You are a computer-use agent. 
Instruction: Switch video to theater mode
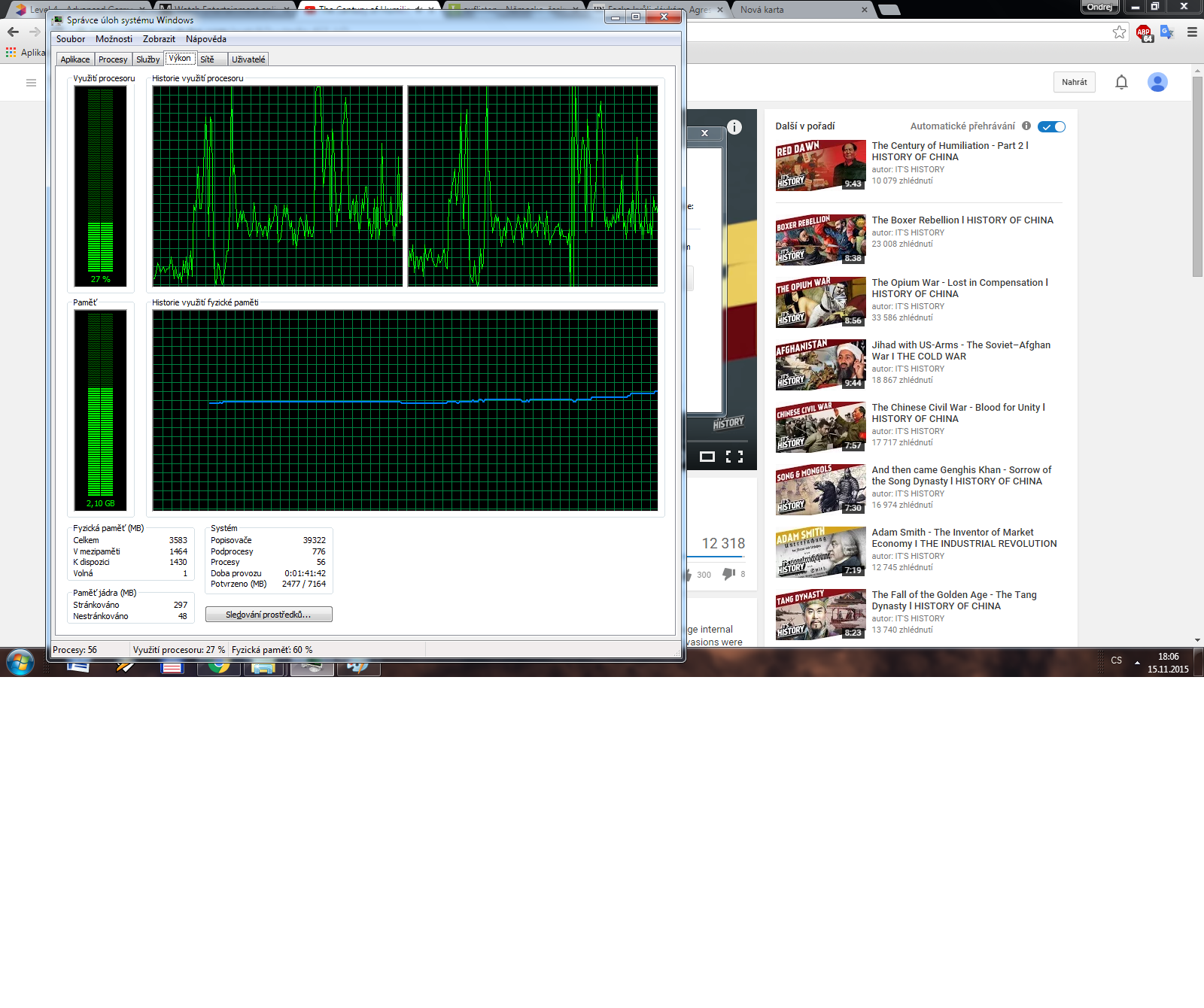[x=707, y=457]
